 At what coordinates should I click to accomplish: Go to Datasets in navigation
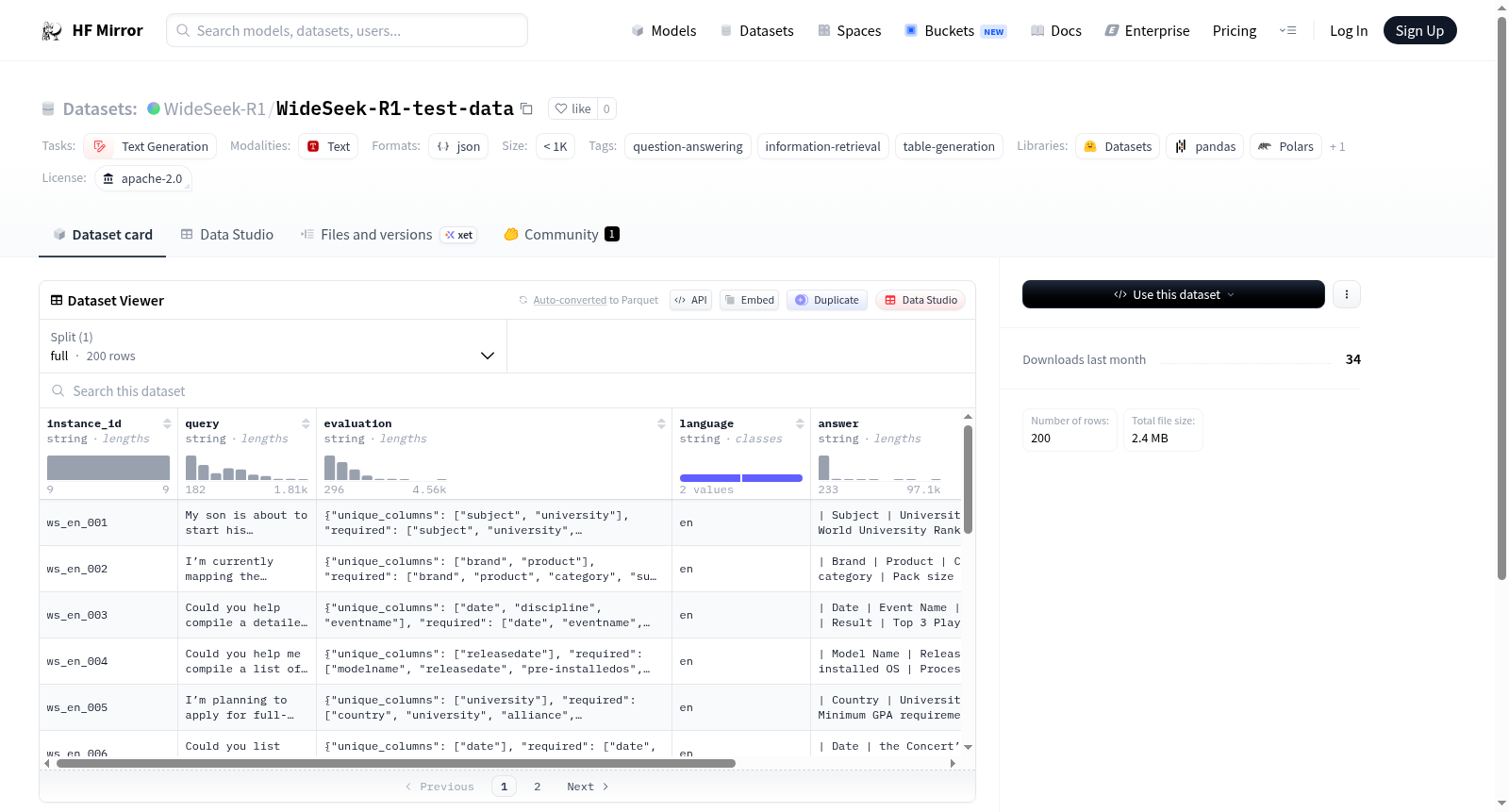(x=756, y=31)
